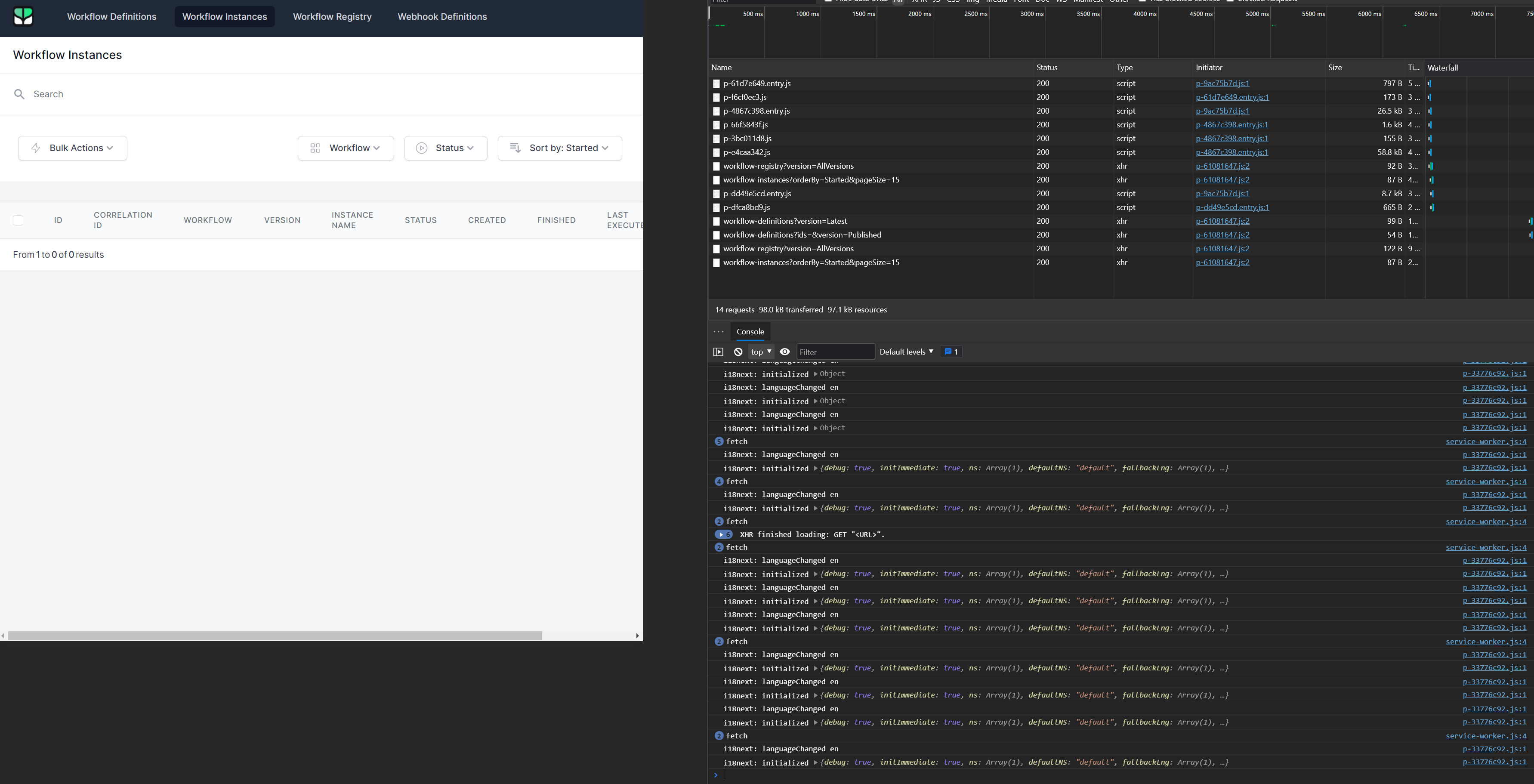Check the select-all checkbox in the instances table
The width and height of the screenshot is (1534, 784).
[x=18, y=219]
